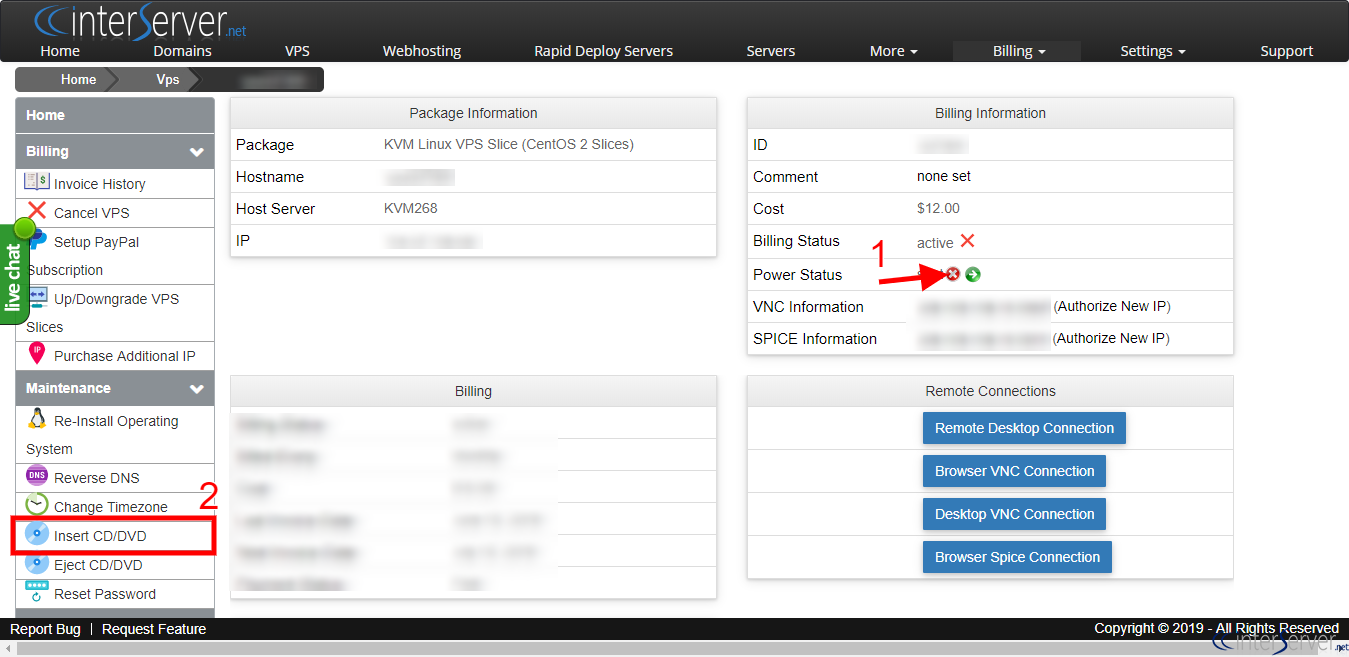Image resolution: width=1349 pixels, height=657 pixels.
Task: Click the red X Cancel VPS icon
Action: (x=37, y=211)
